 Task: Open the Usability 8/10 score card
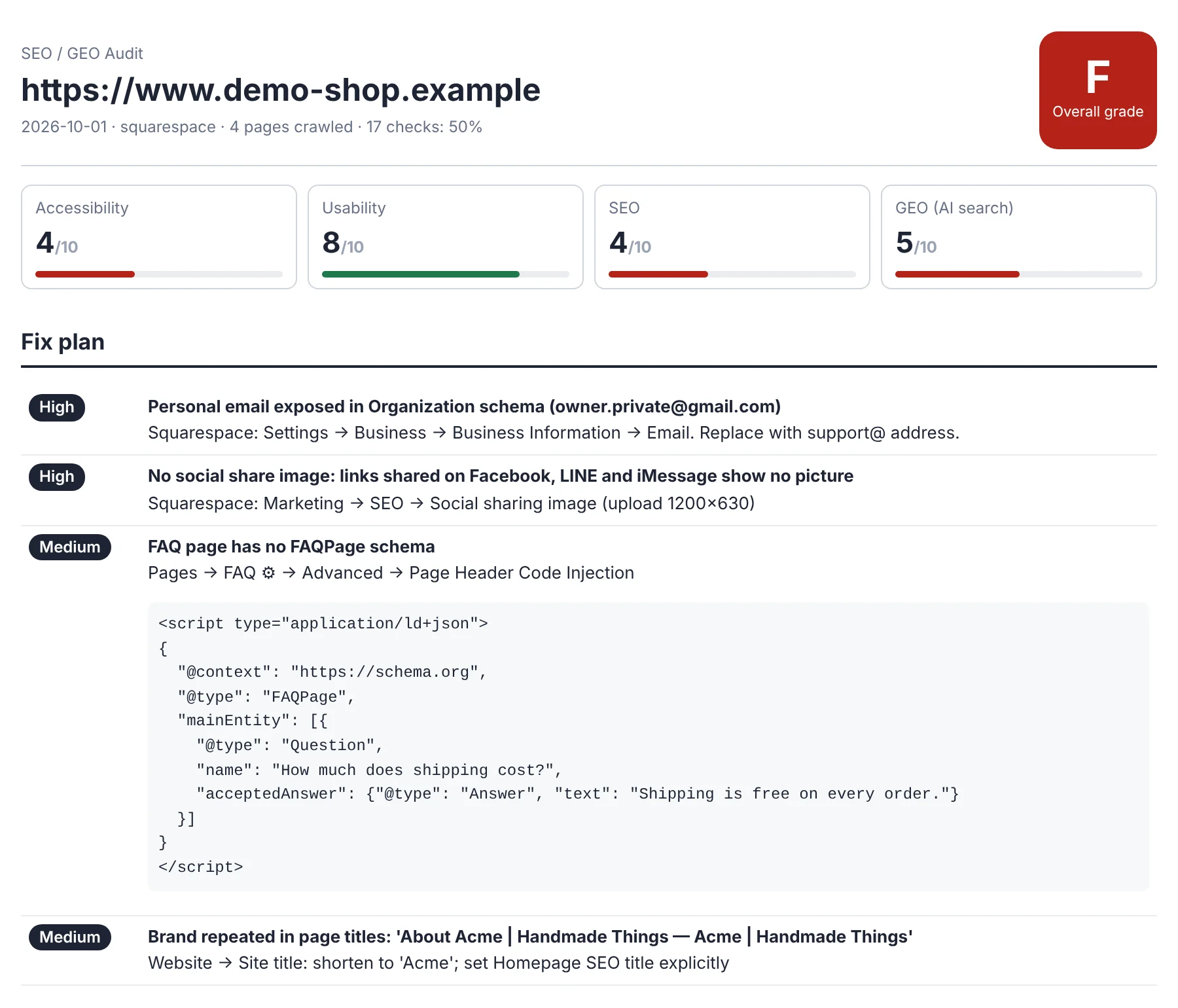[x=446, y=237]
